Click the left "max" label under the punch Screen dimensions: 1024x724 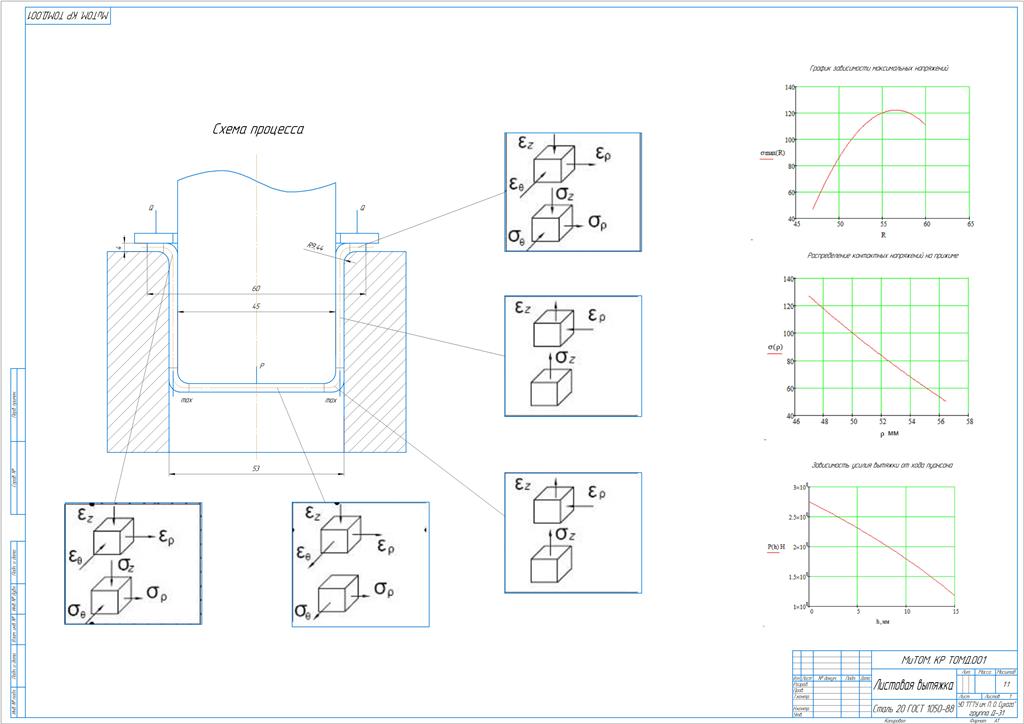(186, 400)
